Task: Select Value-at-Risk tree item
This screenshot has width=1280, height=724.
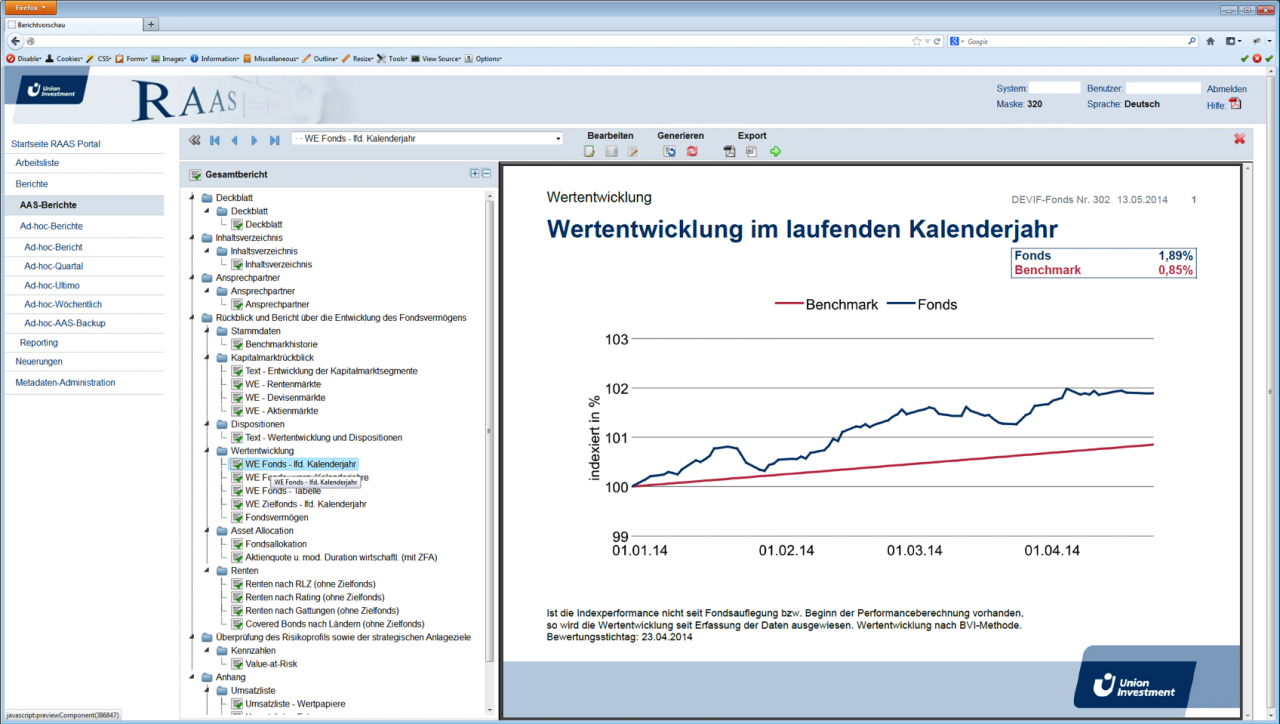Action: click(x=271, y=664)
